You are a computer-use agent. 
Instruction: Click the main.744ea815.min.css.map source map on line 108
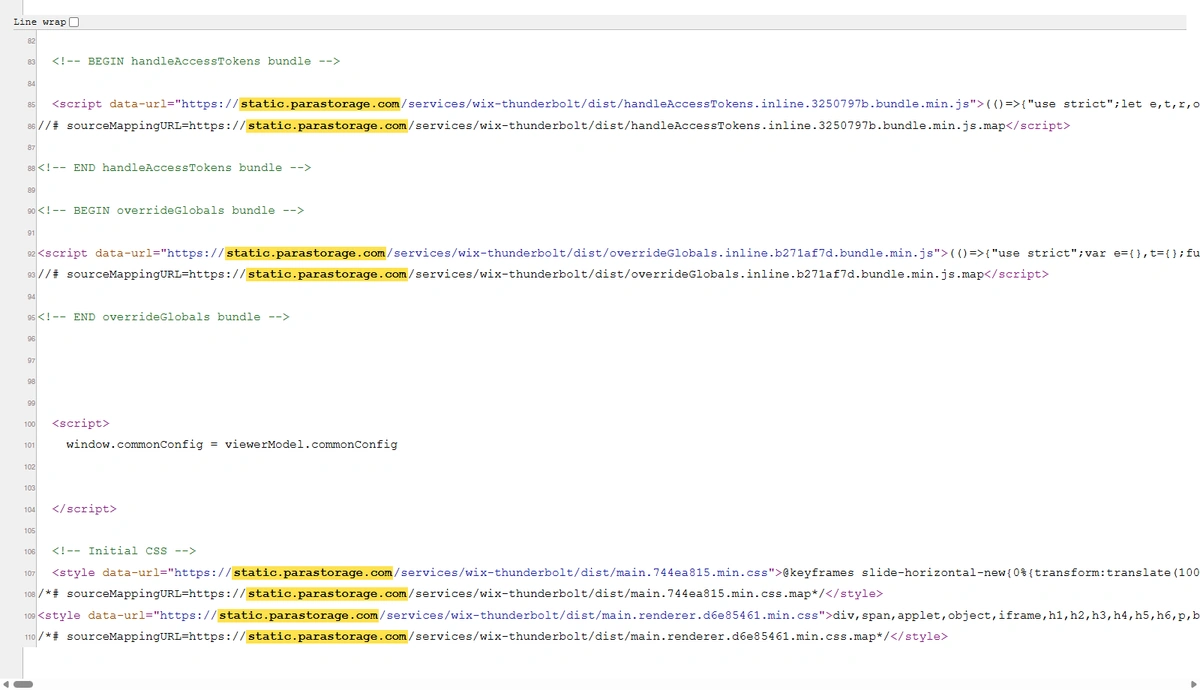coord(503,594)
